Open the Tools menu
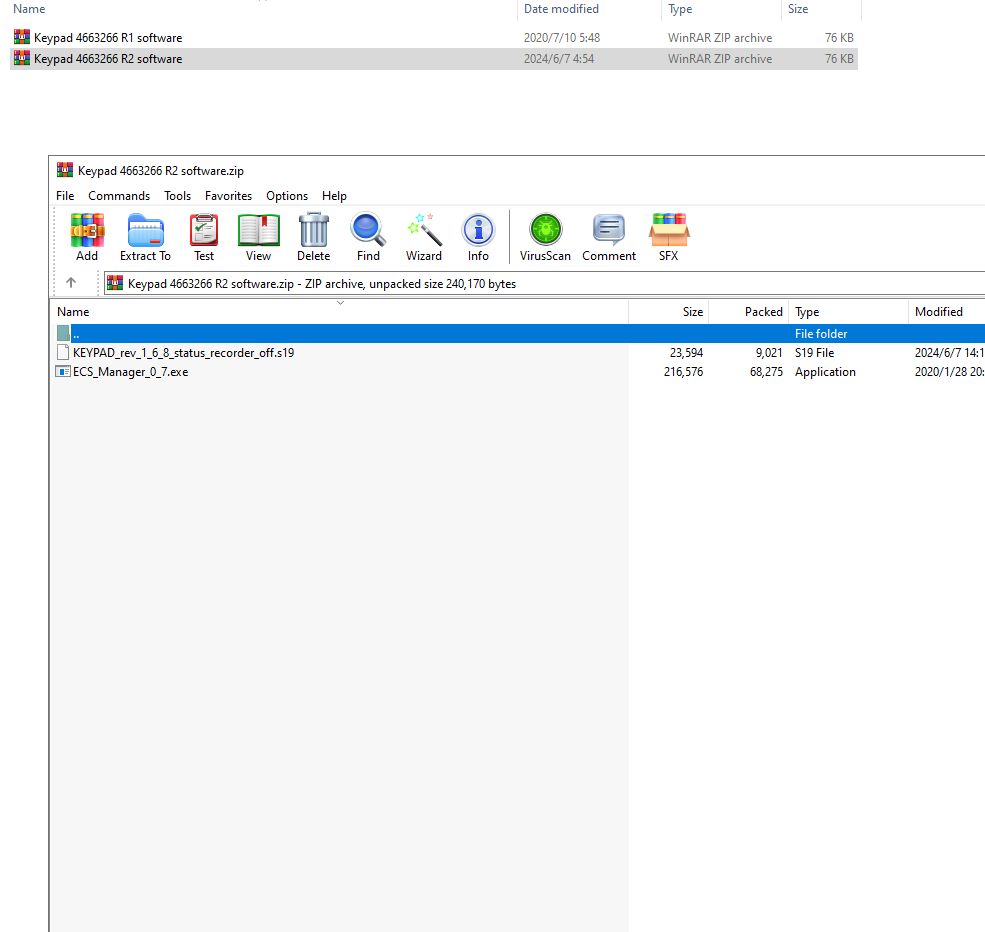Viewport: 985px width, 932px height. pos(178,196)
